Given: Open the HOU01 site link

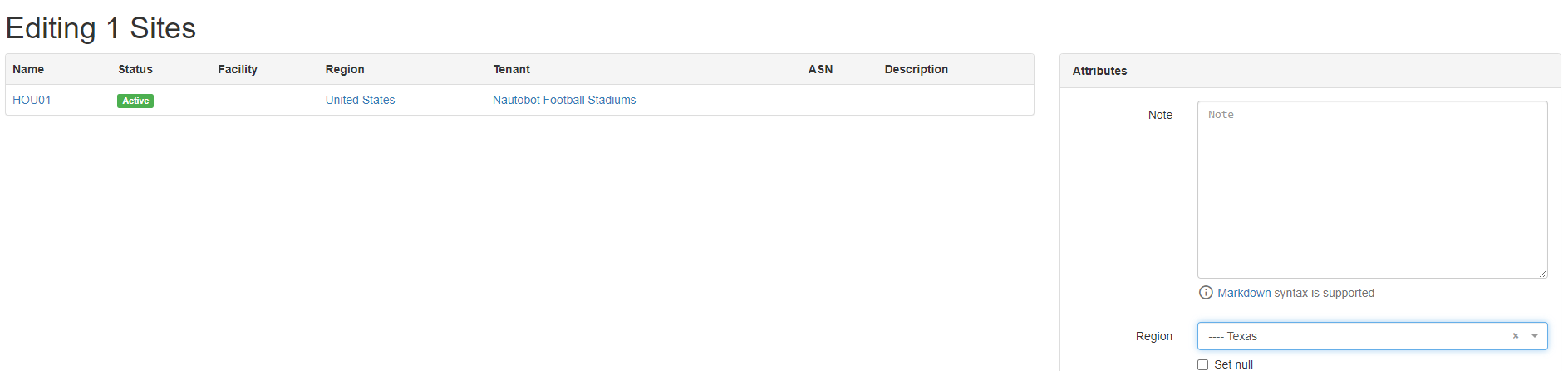Looking at the screenshot, I should tap(32, 100).
